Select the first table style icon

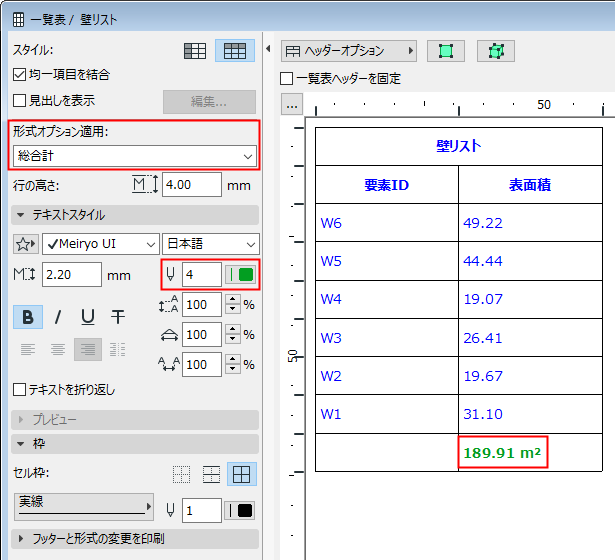pos(195,51)
